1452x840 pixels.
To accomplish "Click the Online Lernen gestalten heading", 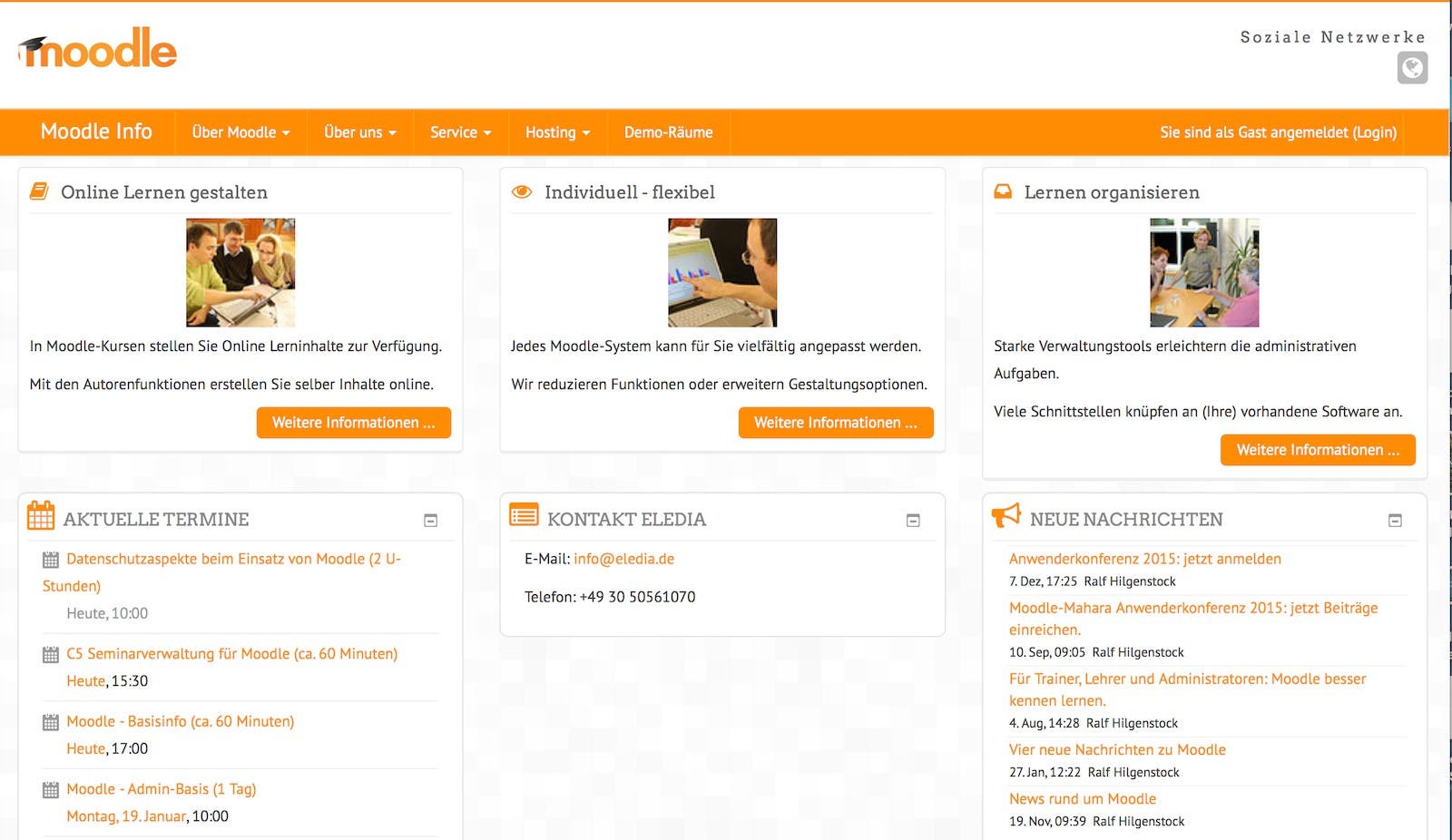I will (x=164, y=192).
